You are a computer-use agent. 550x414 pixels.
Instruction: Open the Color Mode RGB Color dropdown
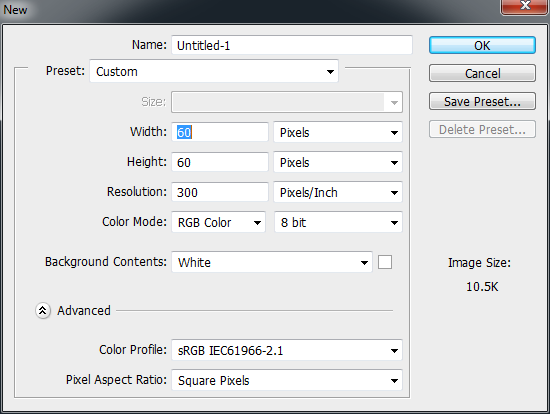(218, 222)
